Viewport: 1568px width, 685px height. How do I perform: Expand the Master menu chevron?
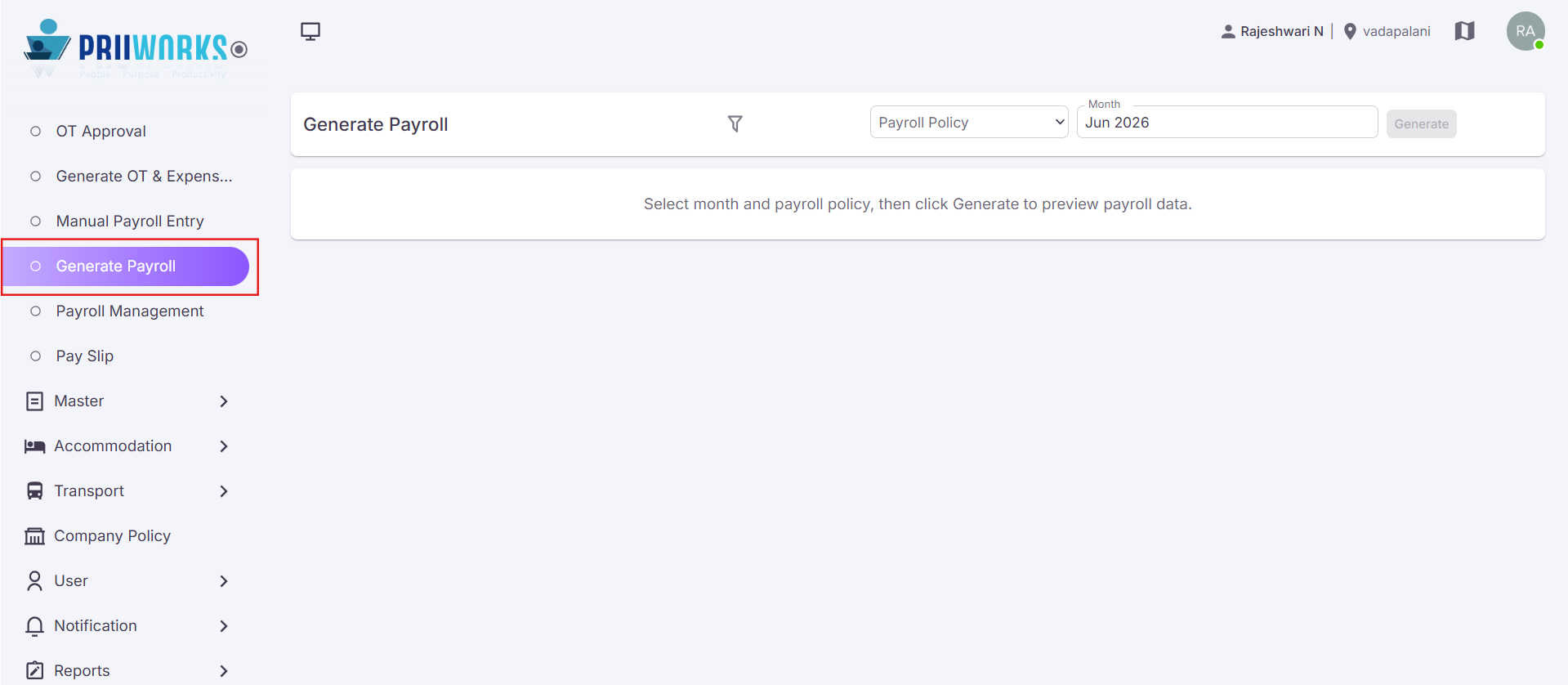(x=224, y=401)
